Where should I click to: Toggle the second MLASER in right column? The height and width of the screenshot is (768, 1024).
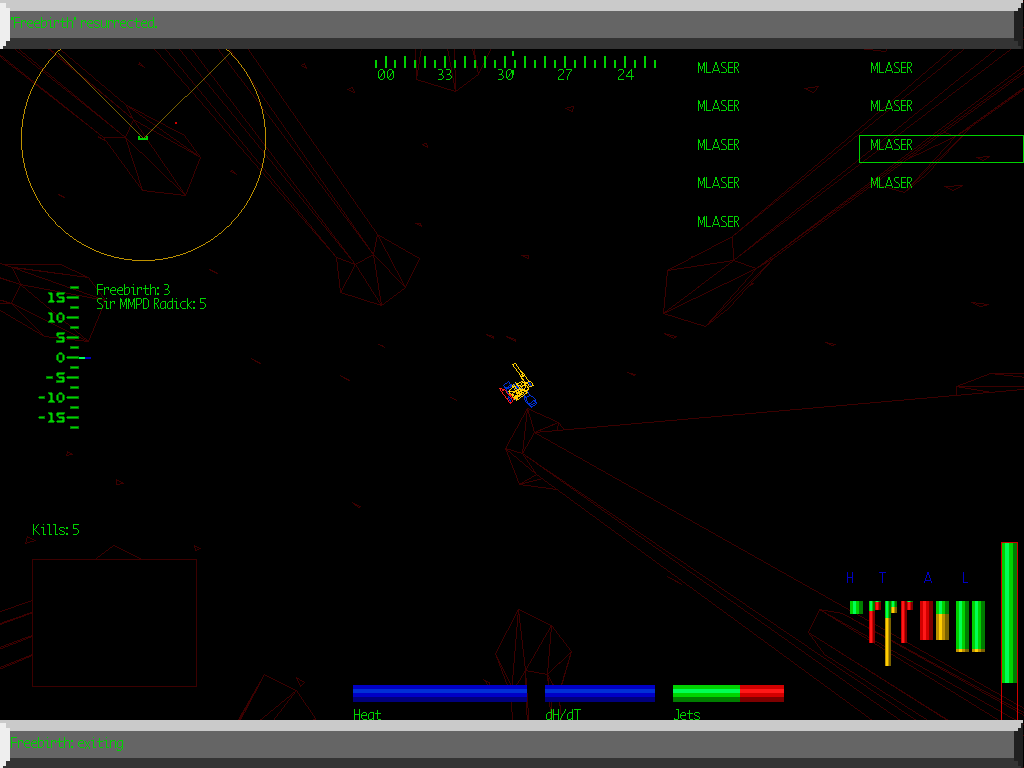(x=890, y=105)
